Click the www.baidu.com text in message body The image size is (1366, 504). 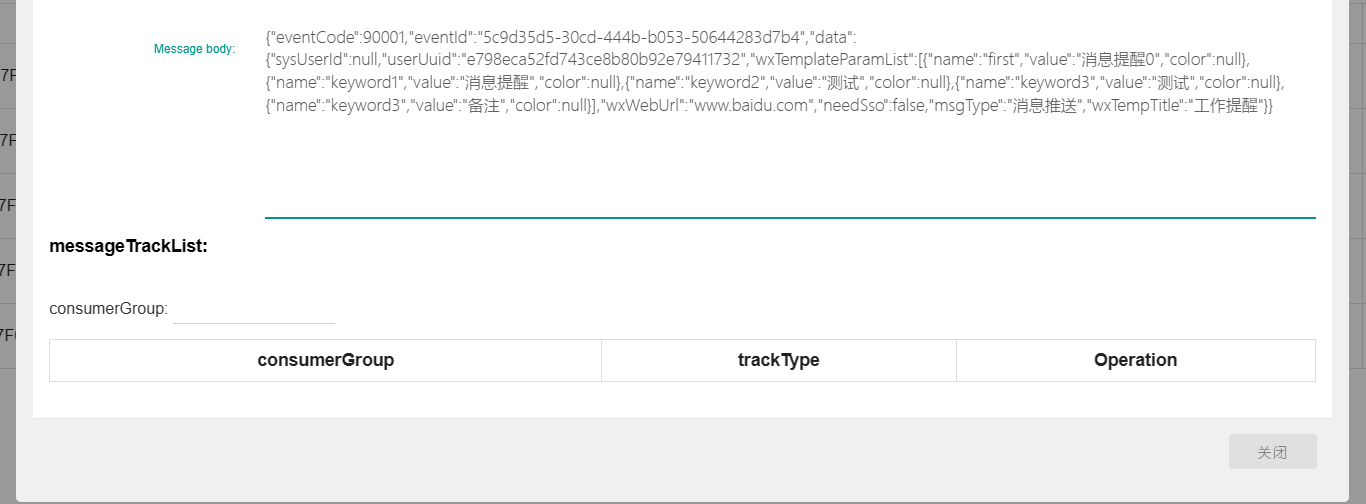(752, 105)
